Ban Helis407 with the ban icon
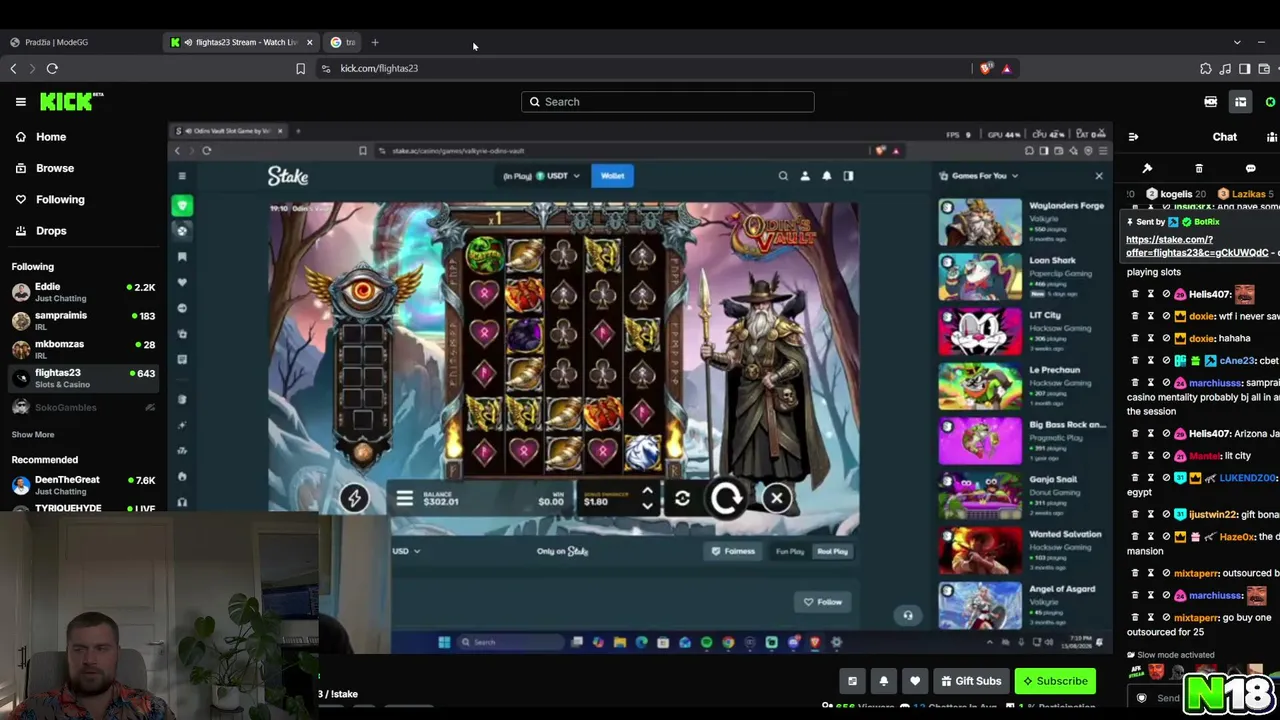The height and width of the screenshot is (720, 1280). coord(1166,294)
